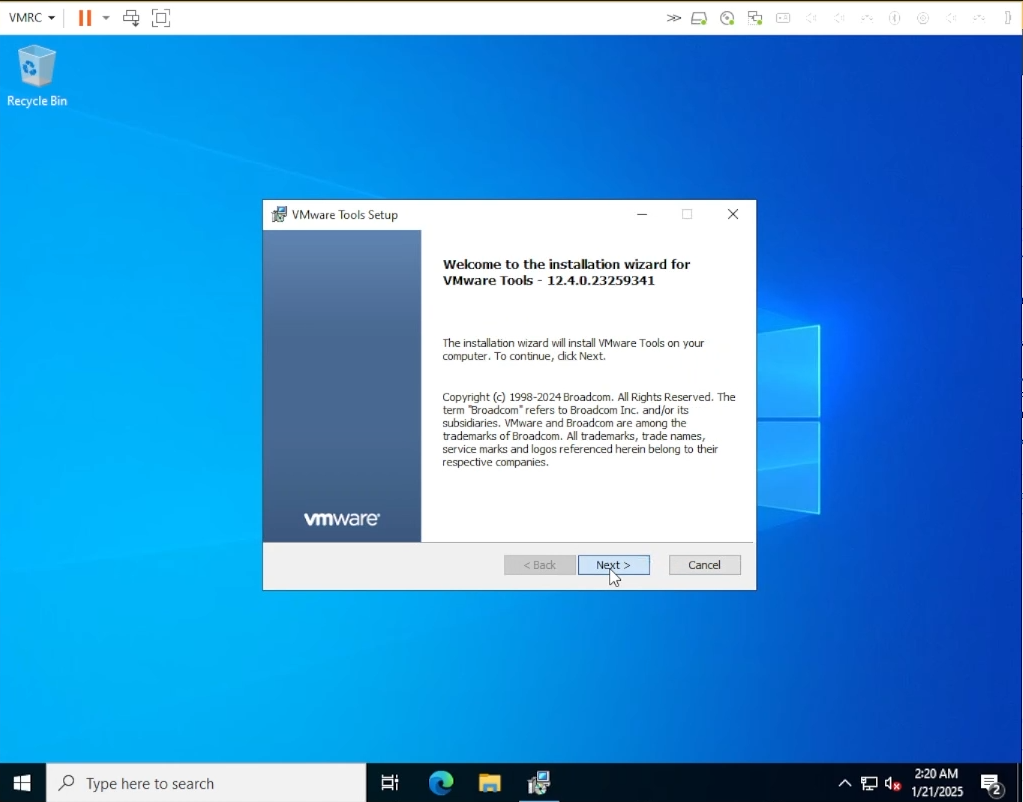Expand the pause button dropdown arrow
Image resolution: width=1023 pixels, height=802 pixels.
[105, 17]
